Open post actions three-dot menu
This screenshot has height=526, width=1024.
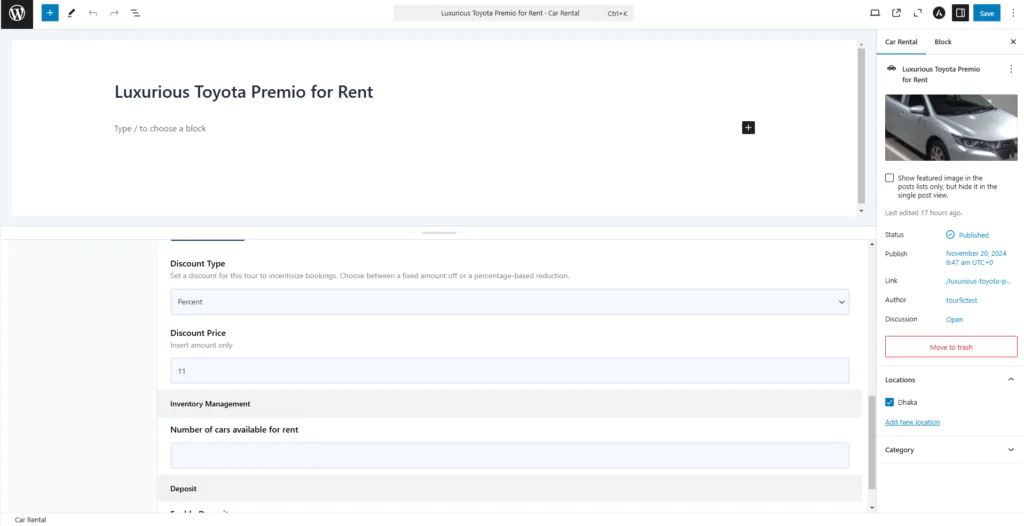pos(1011,69)
